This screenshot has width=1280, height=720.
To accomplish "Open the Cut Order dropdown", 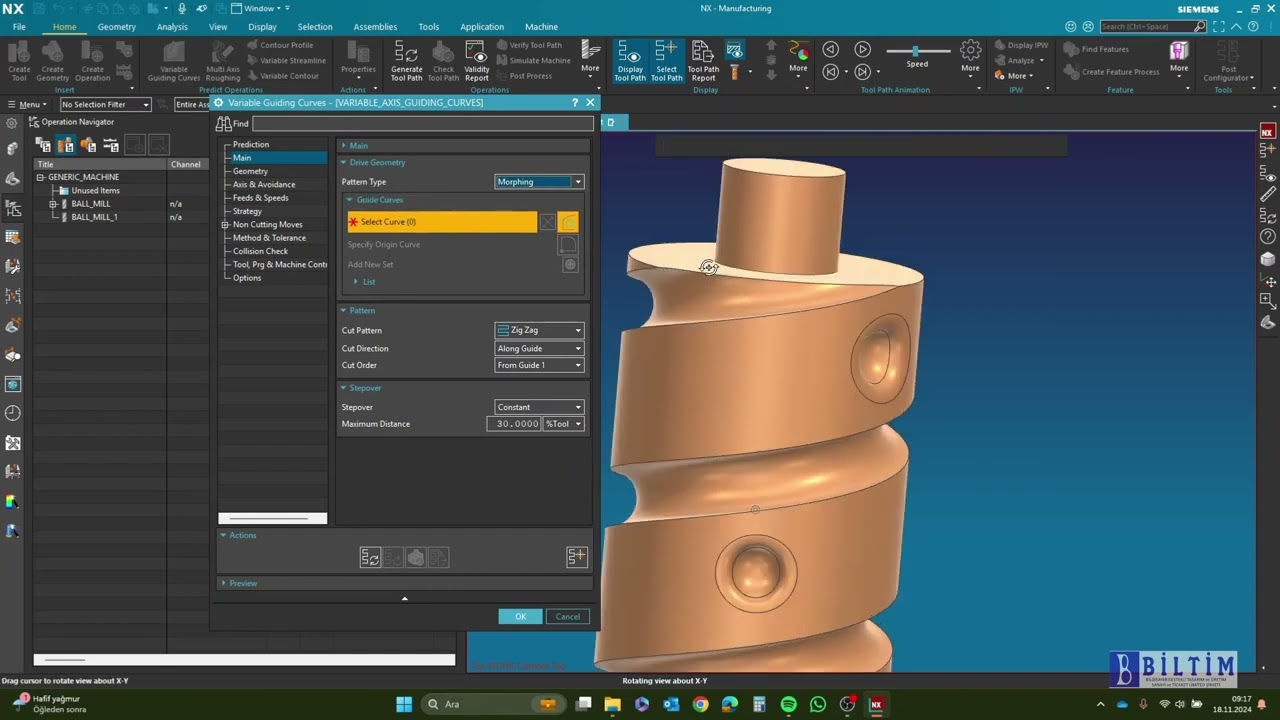I will (539, 365).
